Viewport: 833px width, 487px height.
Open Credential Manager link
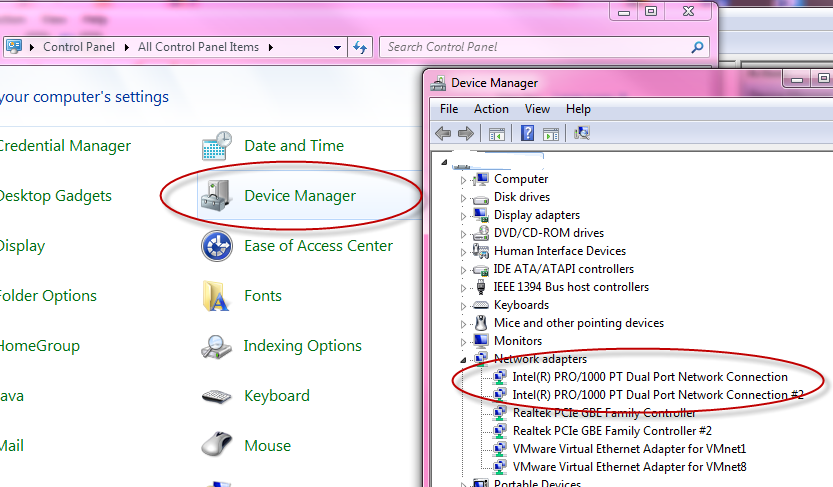(65, 146)
